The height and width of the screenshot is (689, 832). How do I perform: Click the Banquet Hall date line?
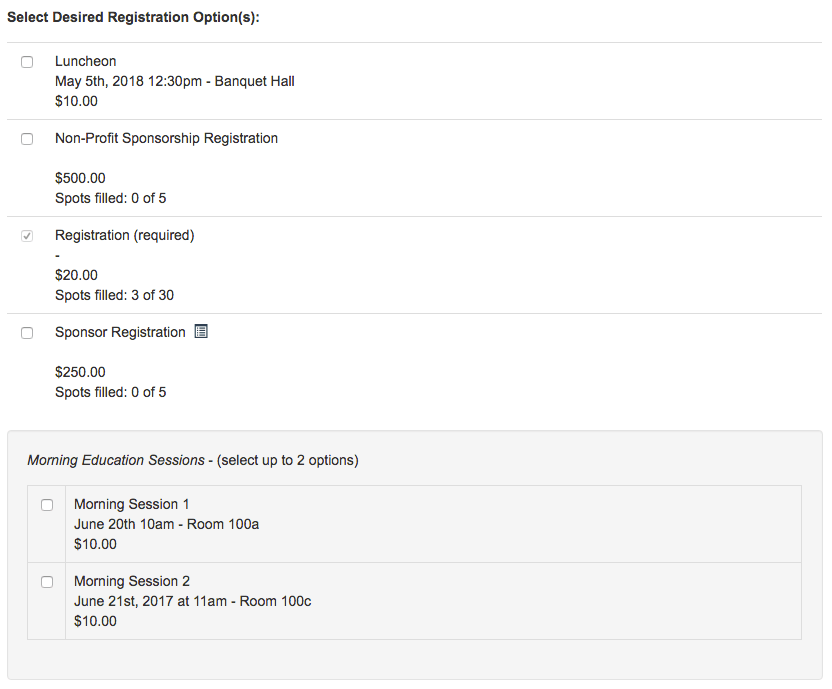174,81
